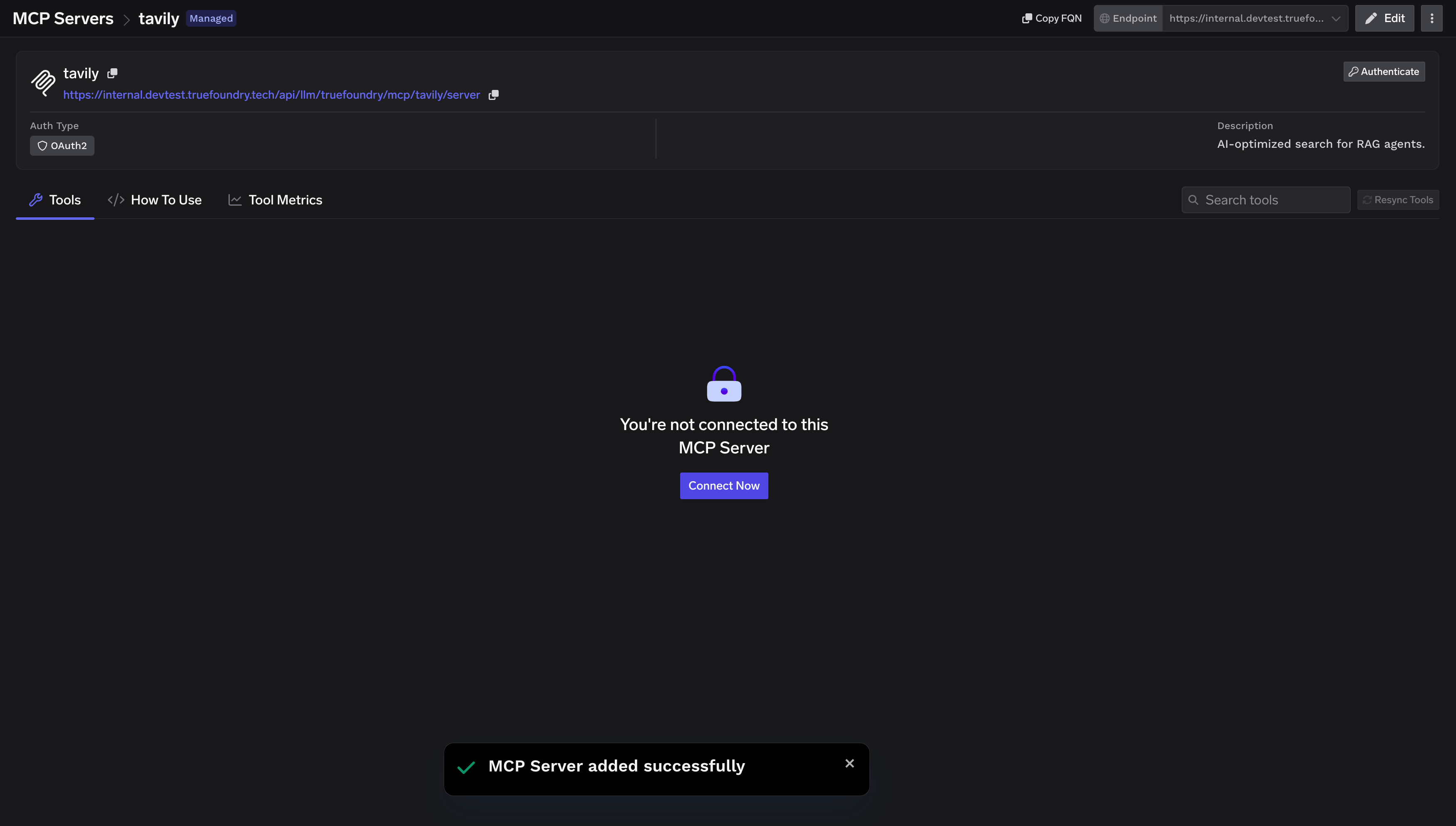Image resolution: width=1456 pixels, height=826 pixels.
Task: Open the three-dot more options menu
Action: (1431, 18)
